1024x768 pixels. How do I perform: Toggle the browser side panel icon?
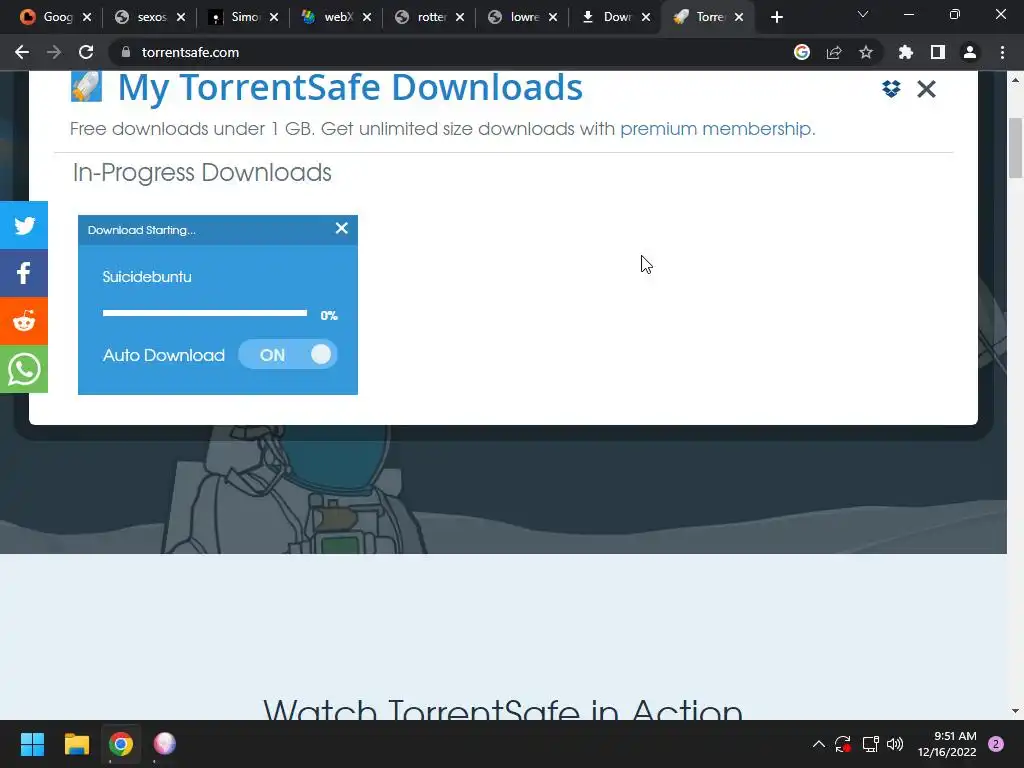pos(938,52)
